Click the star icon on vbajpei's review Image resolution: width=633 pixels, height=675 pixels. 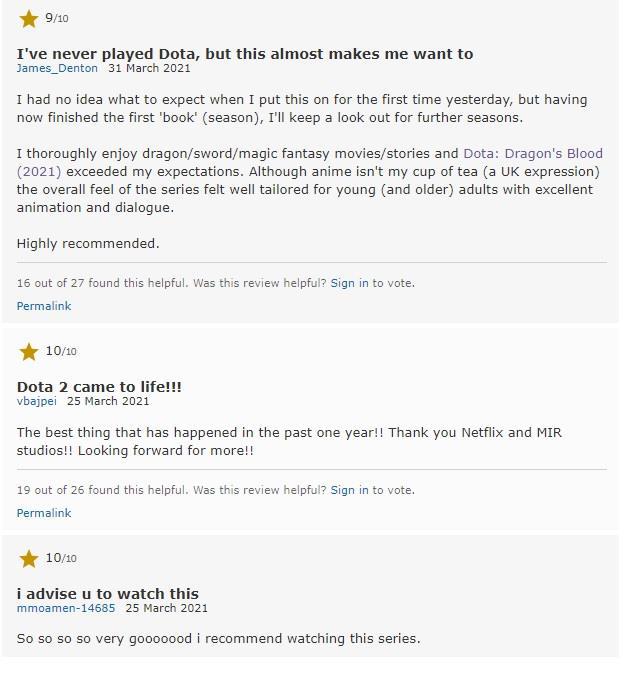[x=28, y=351]
